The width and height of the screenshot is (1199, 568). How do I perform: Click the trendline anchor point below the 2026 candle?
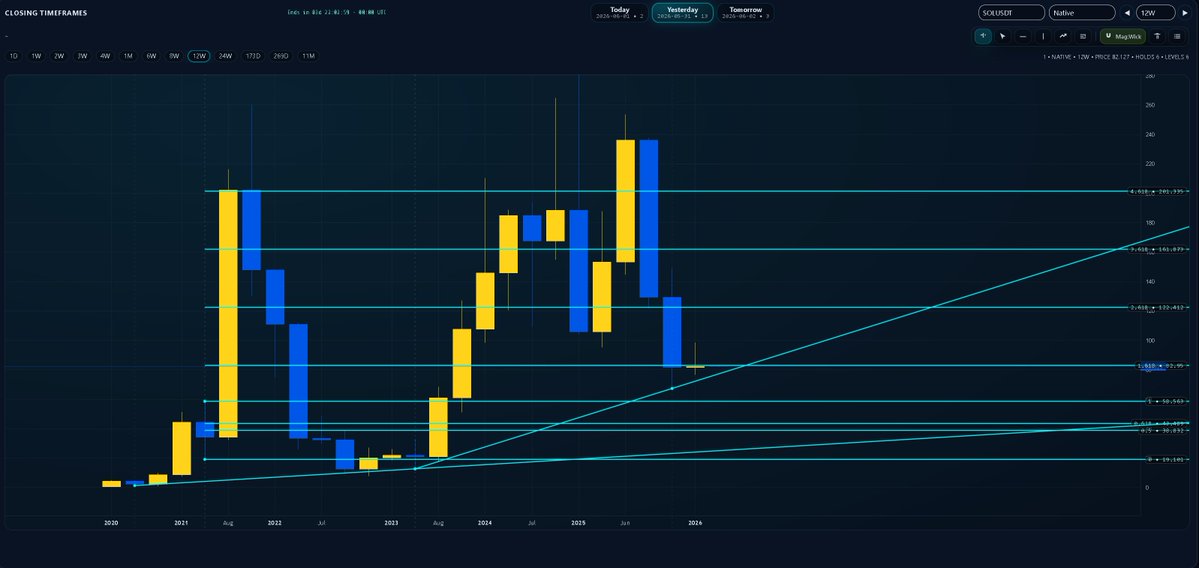coord(672,389)
